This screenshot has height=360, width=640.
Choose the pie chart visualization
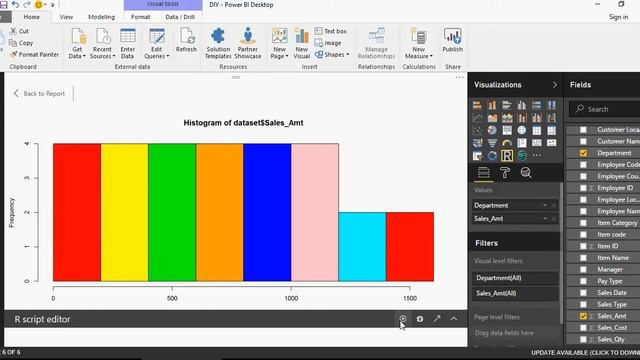(x=492, y=131)
